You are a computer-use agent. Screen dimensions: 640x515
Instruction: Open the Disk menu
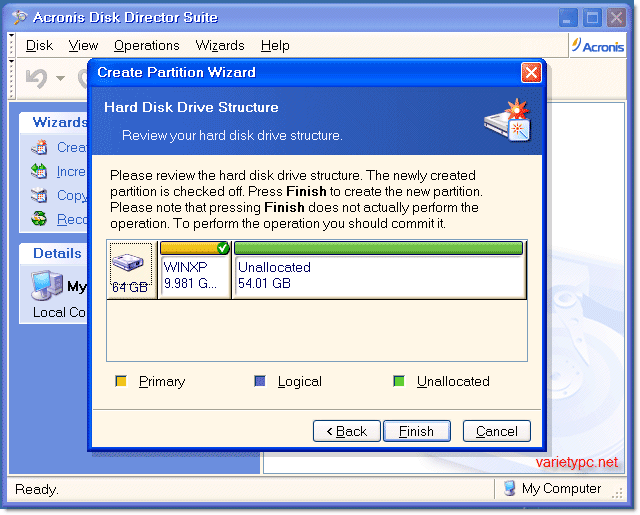pos(39,45)
